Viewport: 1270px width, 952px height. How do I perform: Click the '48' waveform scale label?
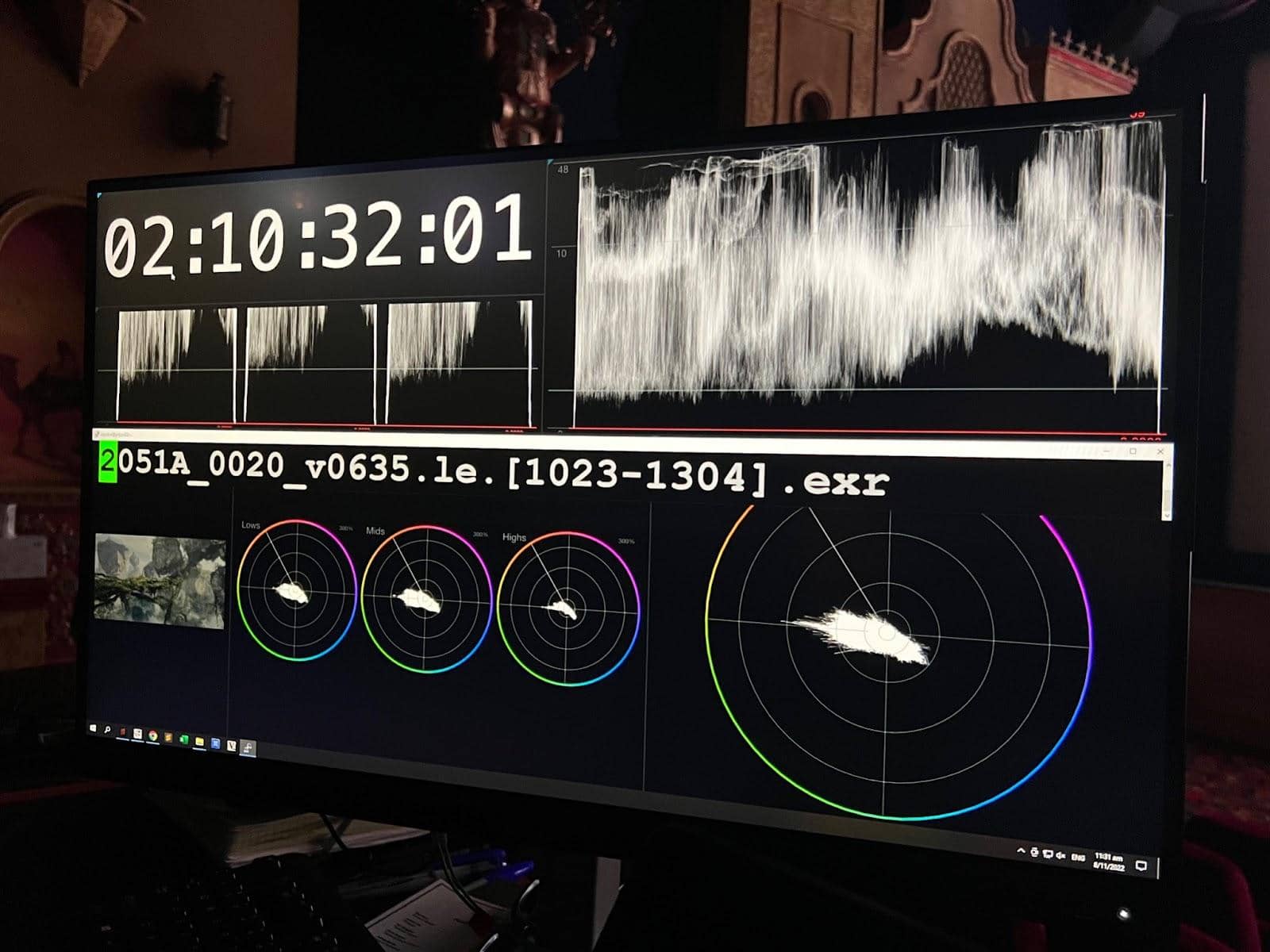(563, 170)
